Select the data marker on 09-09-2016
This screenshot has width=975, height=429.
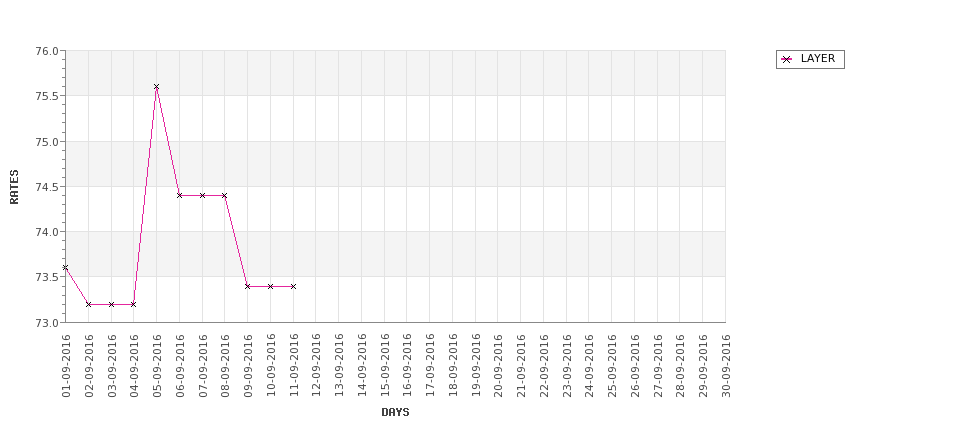(247, 286)
